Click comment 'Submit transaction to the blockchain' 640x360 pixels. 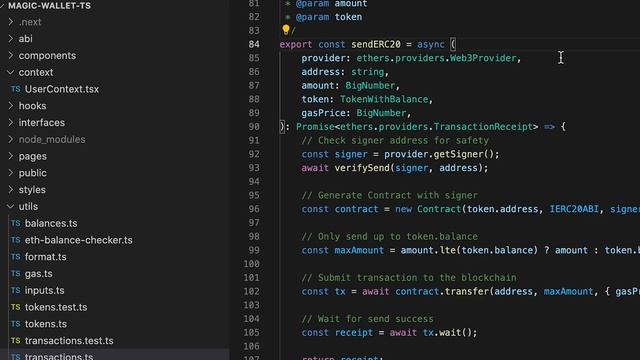409,278
